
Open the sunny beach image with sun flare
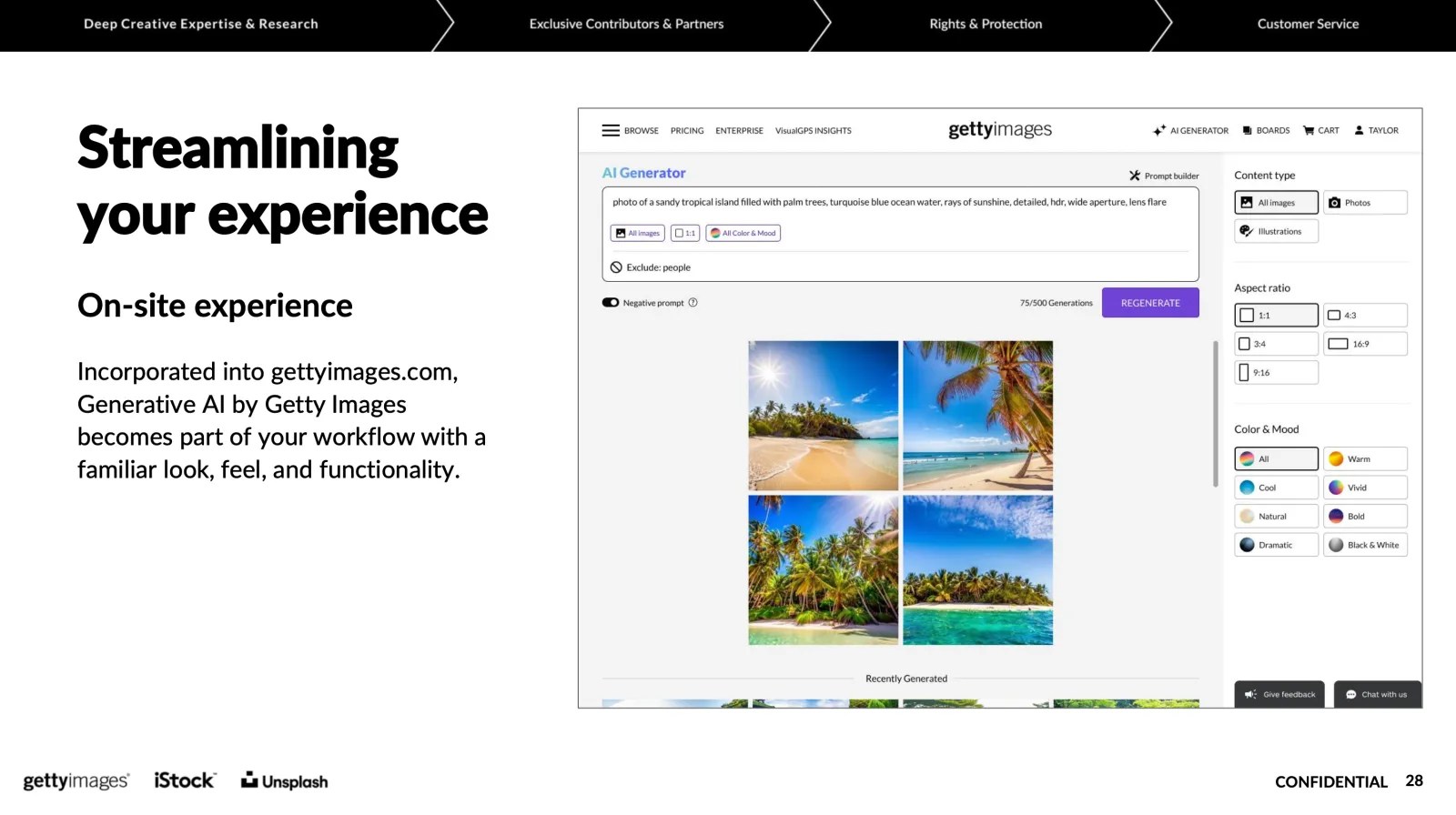tap(824, 416)
